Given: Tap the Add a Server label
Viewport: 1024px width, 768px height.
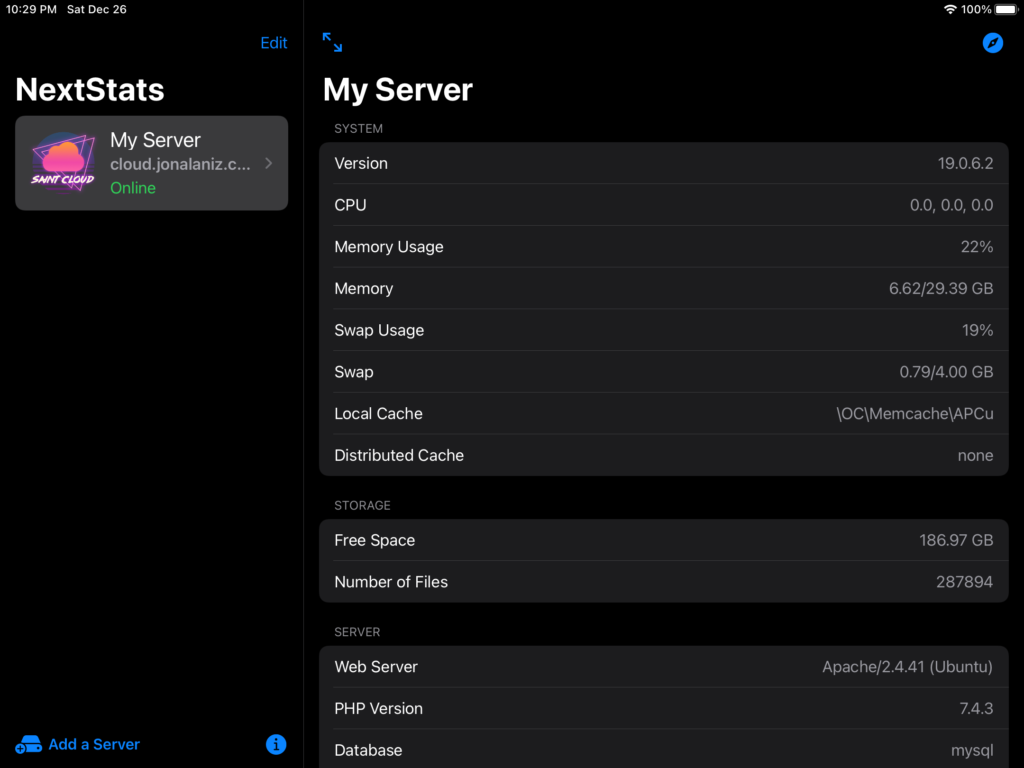Looking at the screenshot, I should [x=94, y=744].
